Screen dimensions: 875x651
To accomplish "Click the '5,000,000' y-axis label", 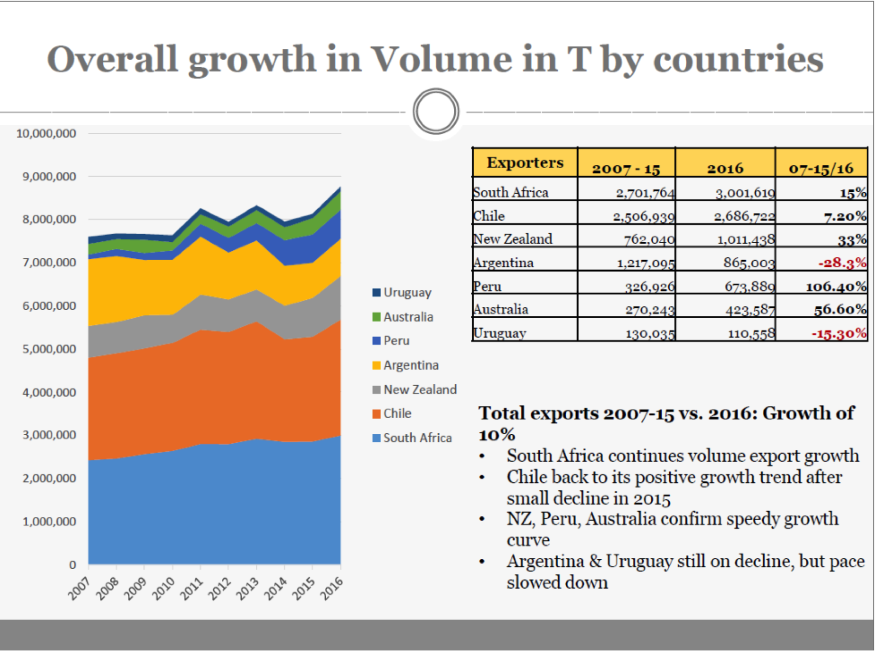I will 49,349.
